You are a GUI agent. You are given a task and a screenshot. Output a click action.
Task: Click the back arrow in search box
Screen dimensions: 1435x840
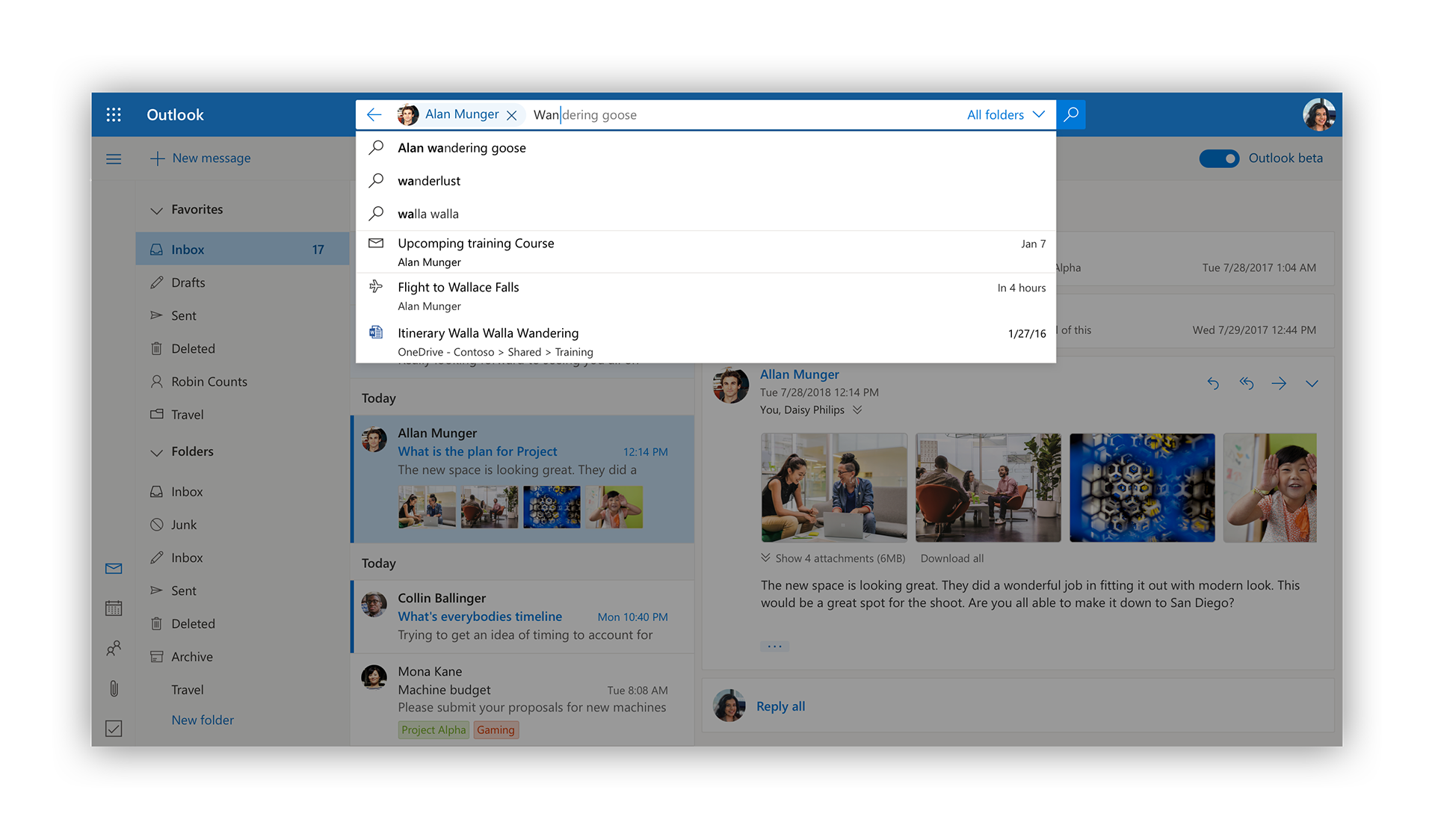[x=374, y=114]
